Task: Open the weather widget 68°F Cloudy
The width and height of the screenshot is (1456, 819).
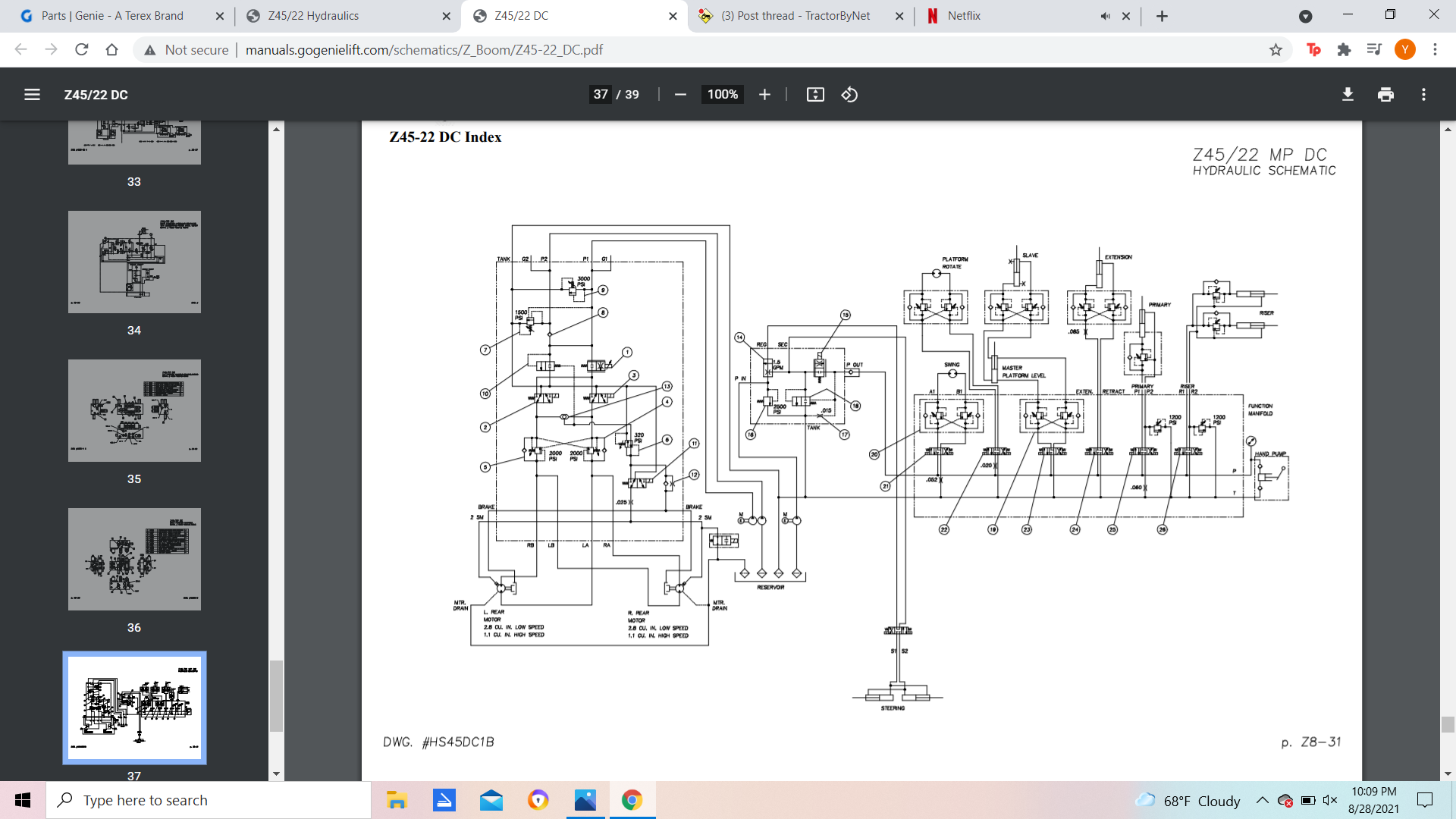Action: click(x=1188, y=801)
